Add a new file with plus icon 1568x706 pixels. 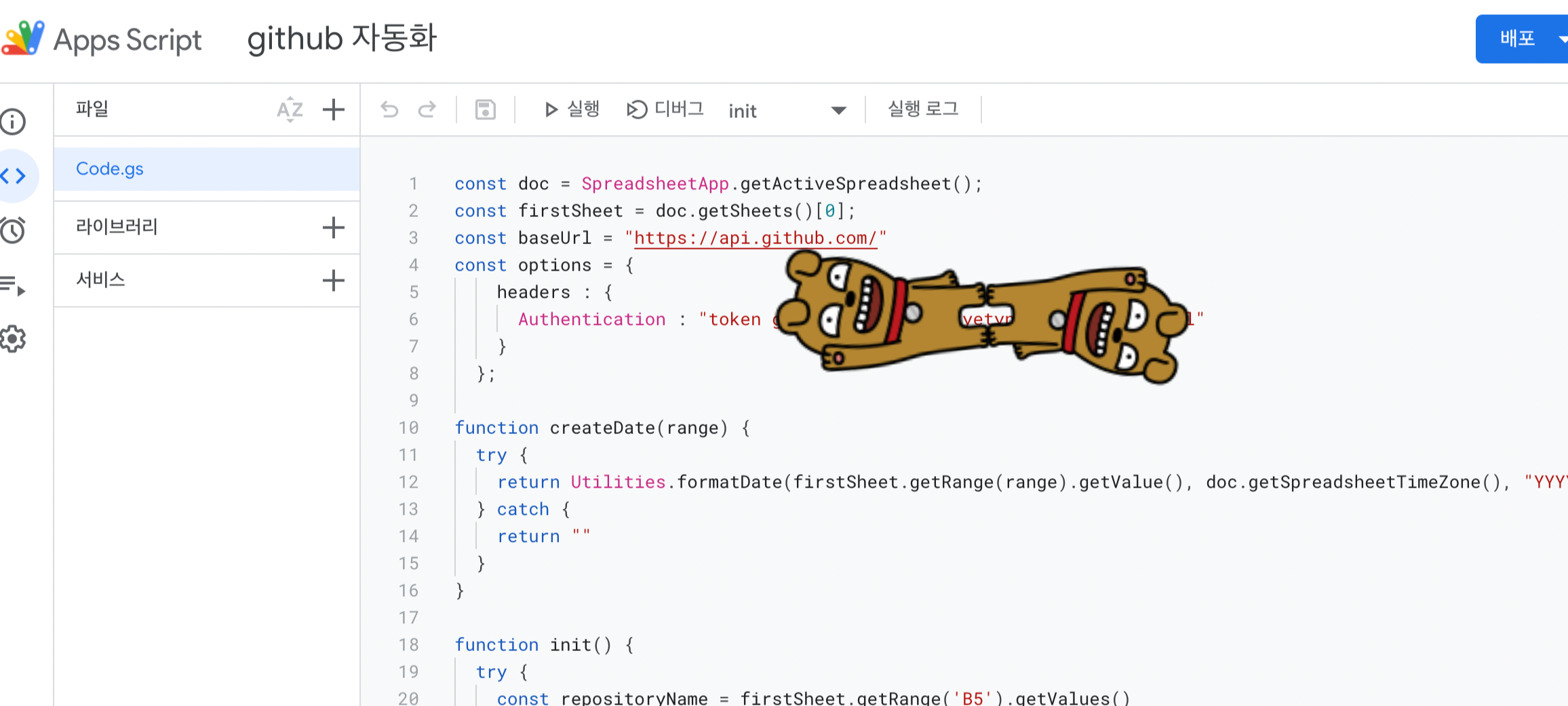click(333, 109)
